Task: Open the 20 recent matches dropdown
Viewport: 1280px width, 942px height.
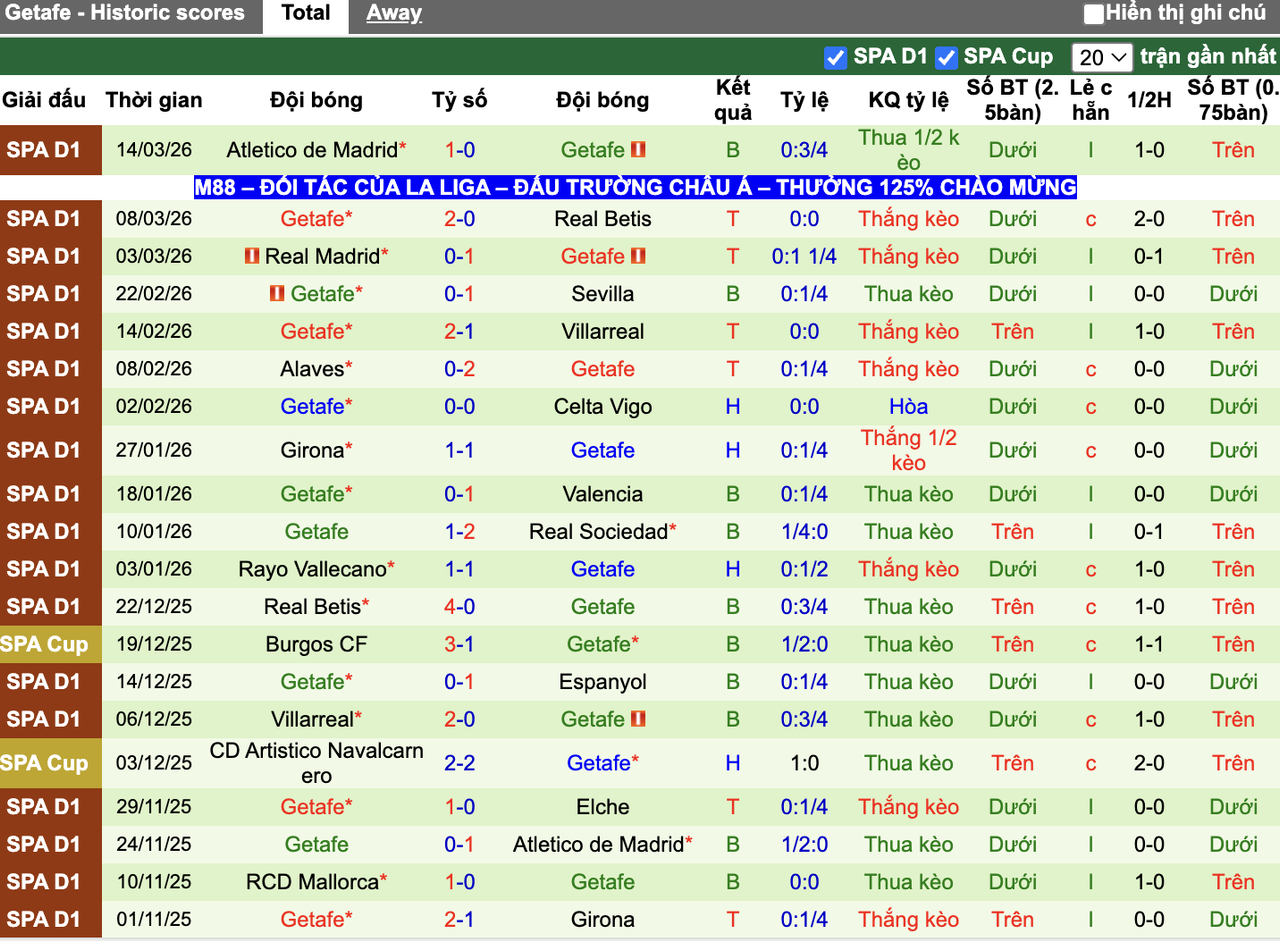Action: [x=1102, y=57]
